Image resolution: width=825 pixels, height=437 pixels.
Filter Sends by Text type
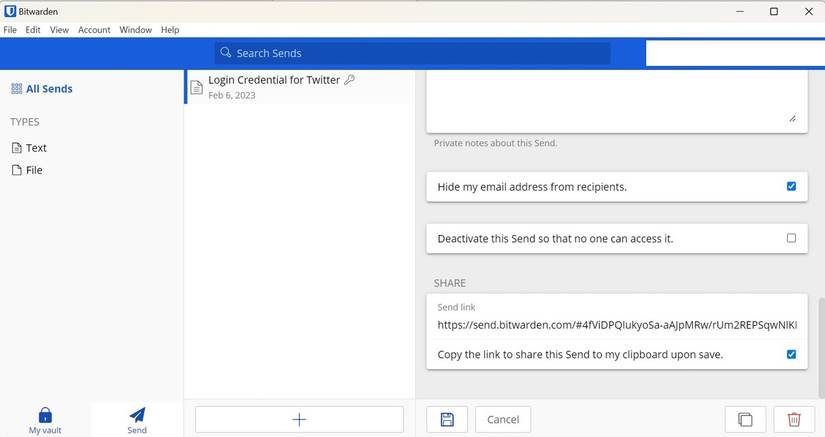(36, 148)
